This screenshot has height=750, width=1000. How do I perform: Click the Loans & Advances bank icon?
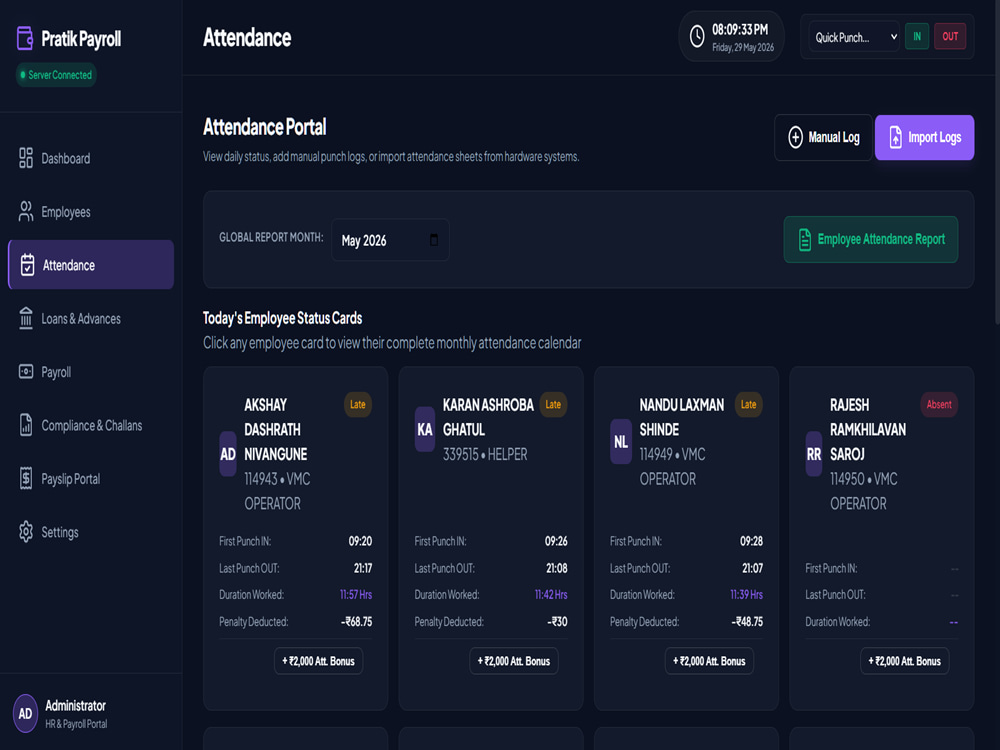26,318
